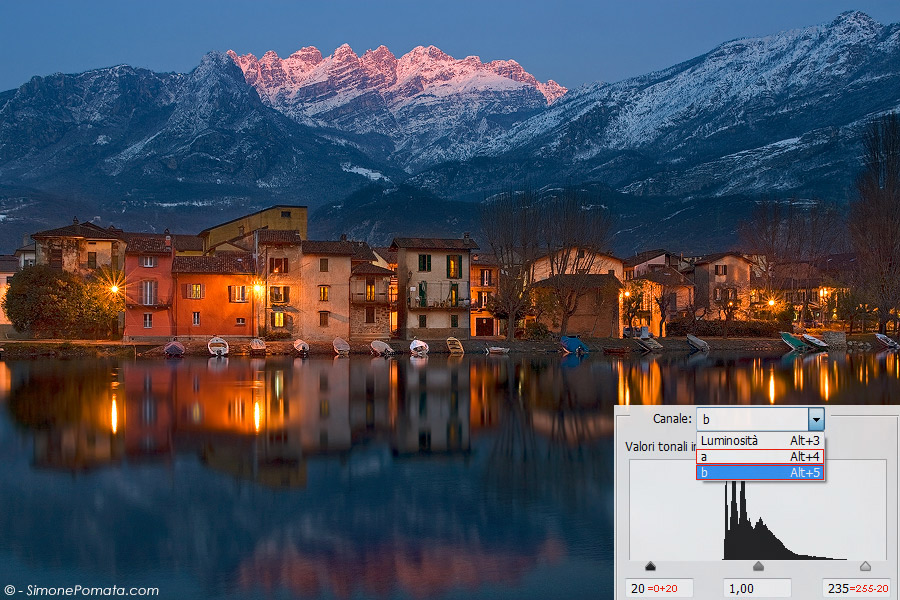Click the histogram's right-side tail
Screen dimensions: 900x600
point(820,556)
